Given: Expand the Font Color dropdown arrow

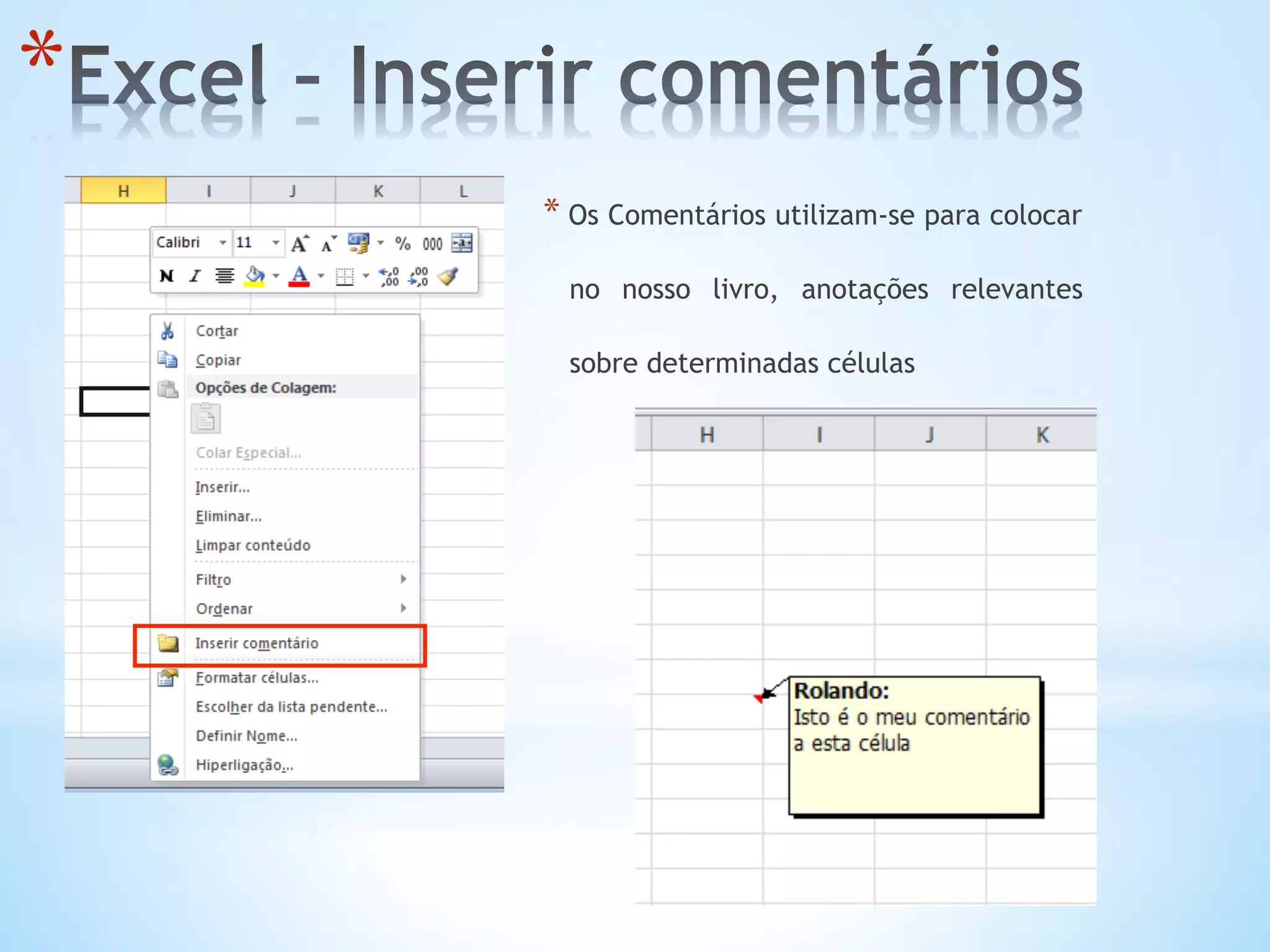Looking at the screenshot, I should (x=321, y=276).
